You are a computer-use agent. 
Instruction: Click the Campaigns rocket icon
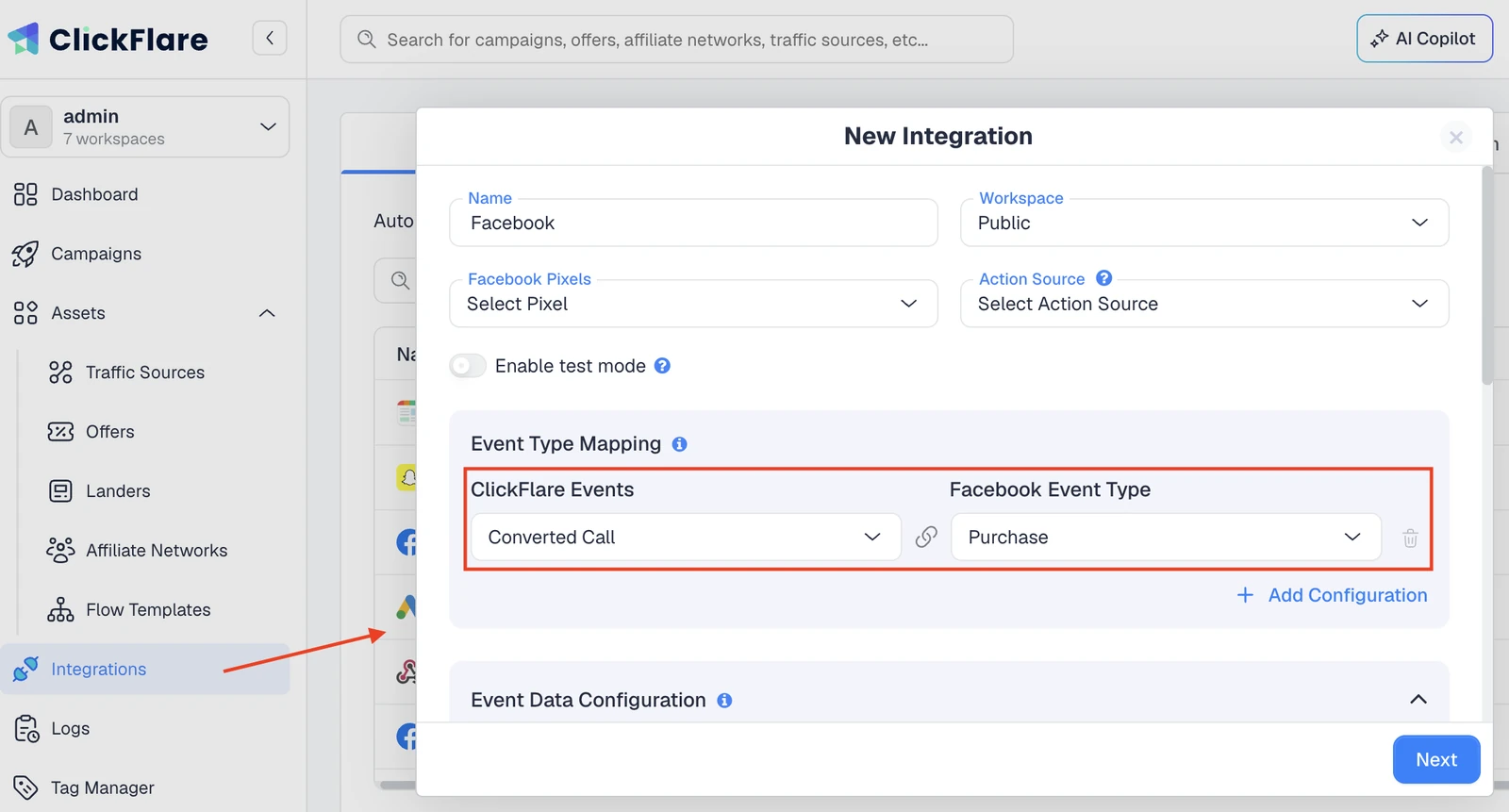[25, 254]
